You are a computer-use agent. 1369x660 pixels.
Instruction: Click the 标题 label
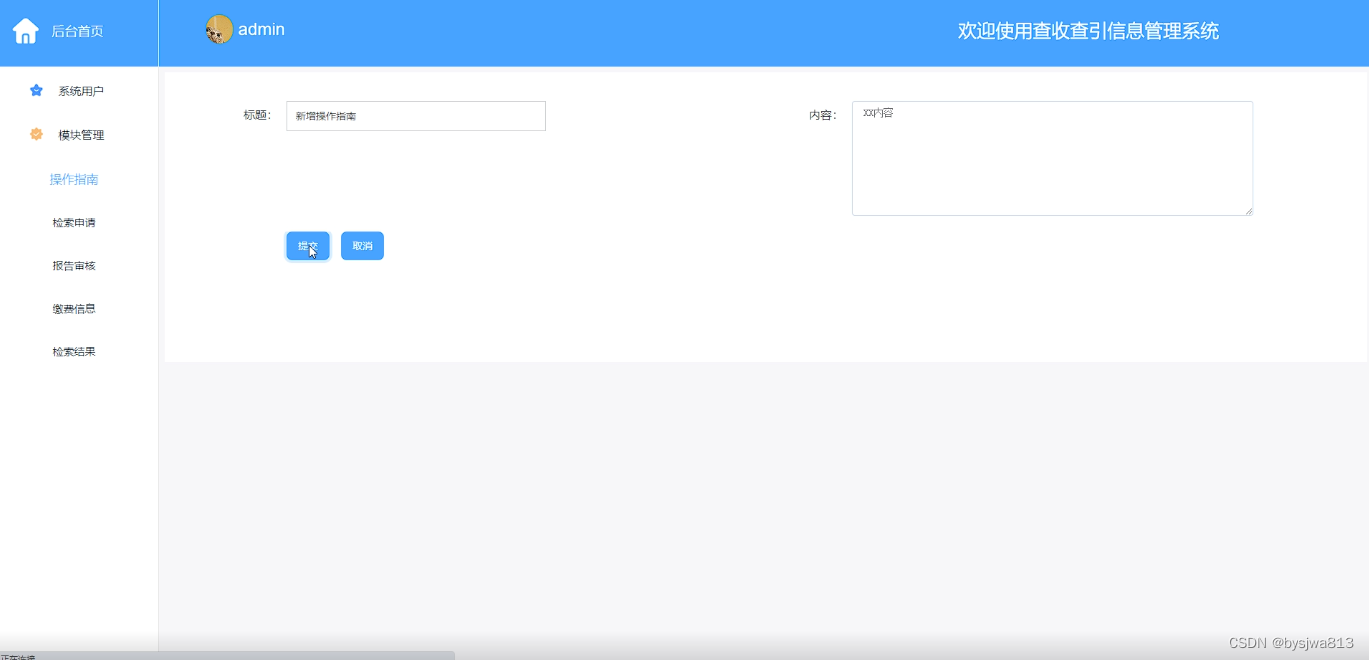[257, 115]
